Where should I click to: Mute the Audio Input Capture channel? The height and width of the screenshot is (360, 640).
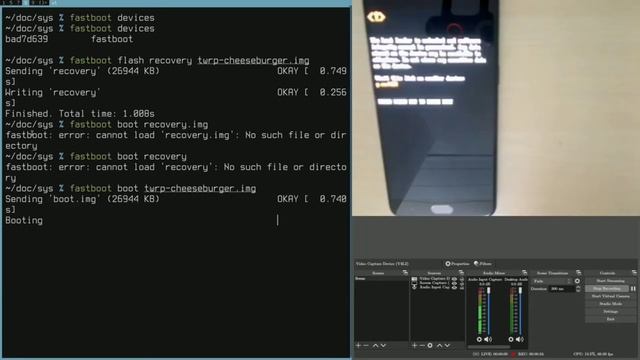point(488,339)
